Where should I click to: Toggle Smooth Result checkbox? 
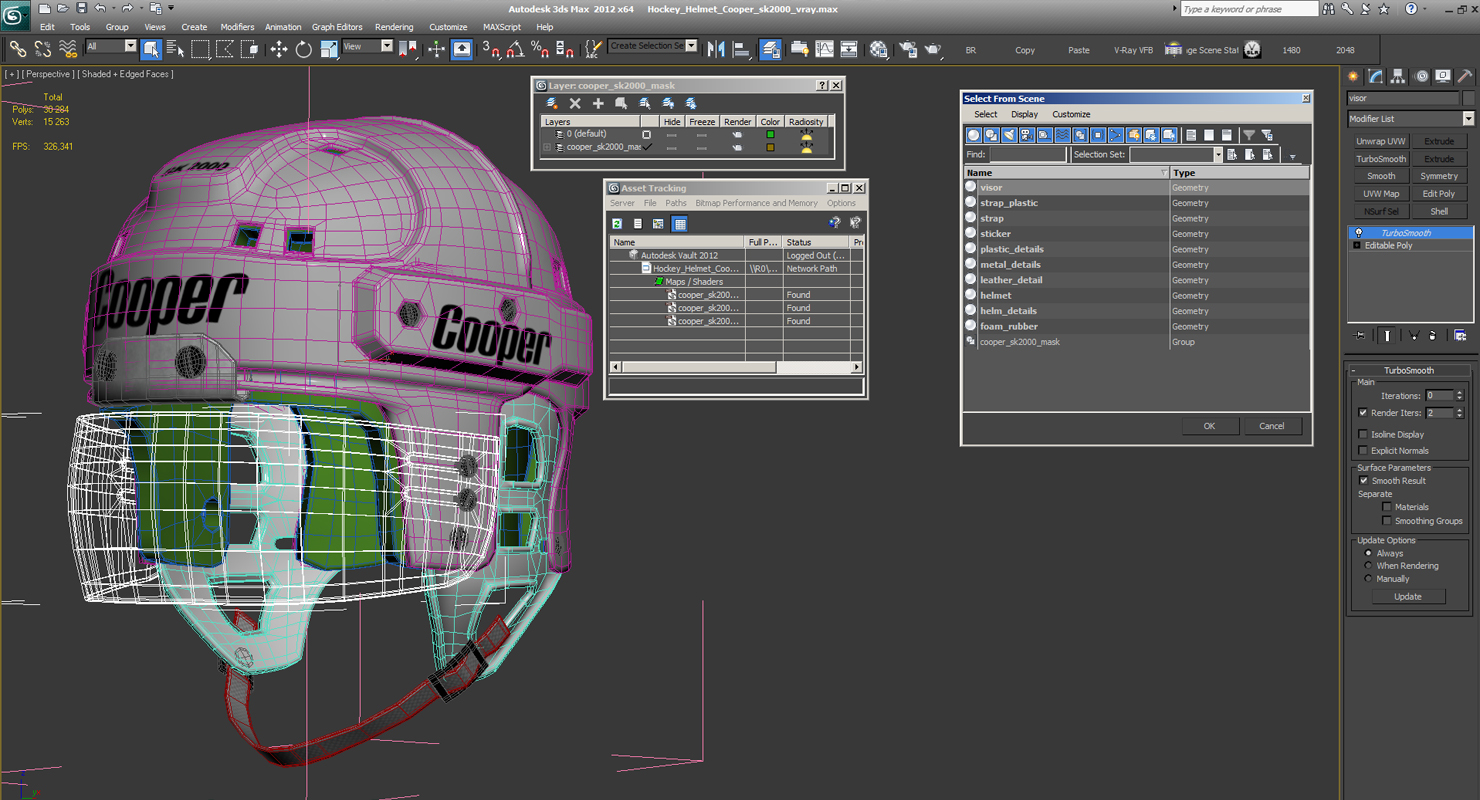click(1363, 480)
